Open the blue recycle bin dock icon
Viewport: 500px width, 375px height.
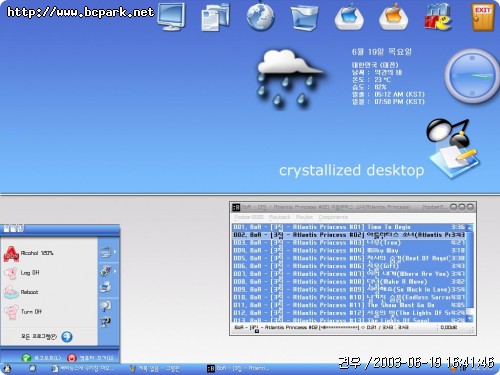point(304,18)
